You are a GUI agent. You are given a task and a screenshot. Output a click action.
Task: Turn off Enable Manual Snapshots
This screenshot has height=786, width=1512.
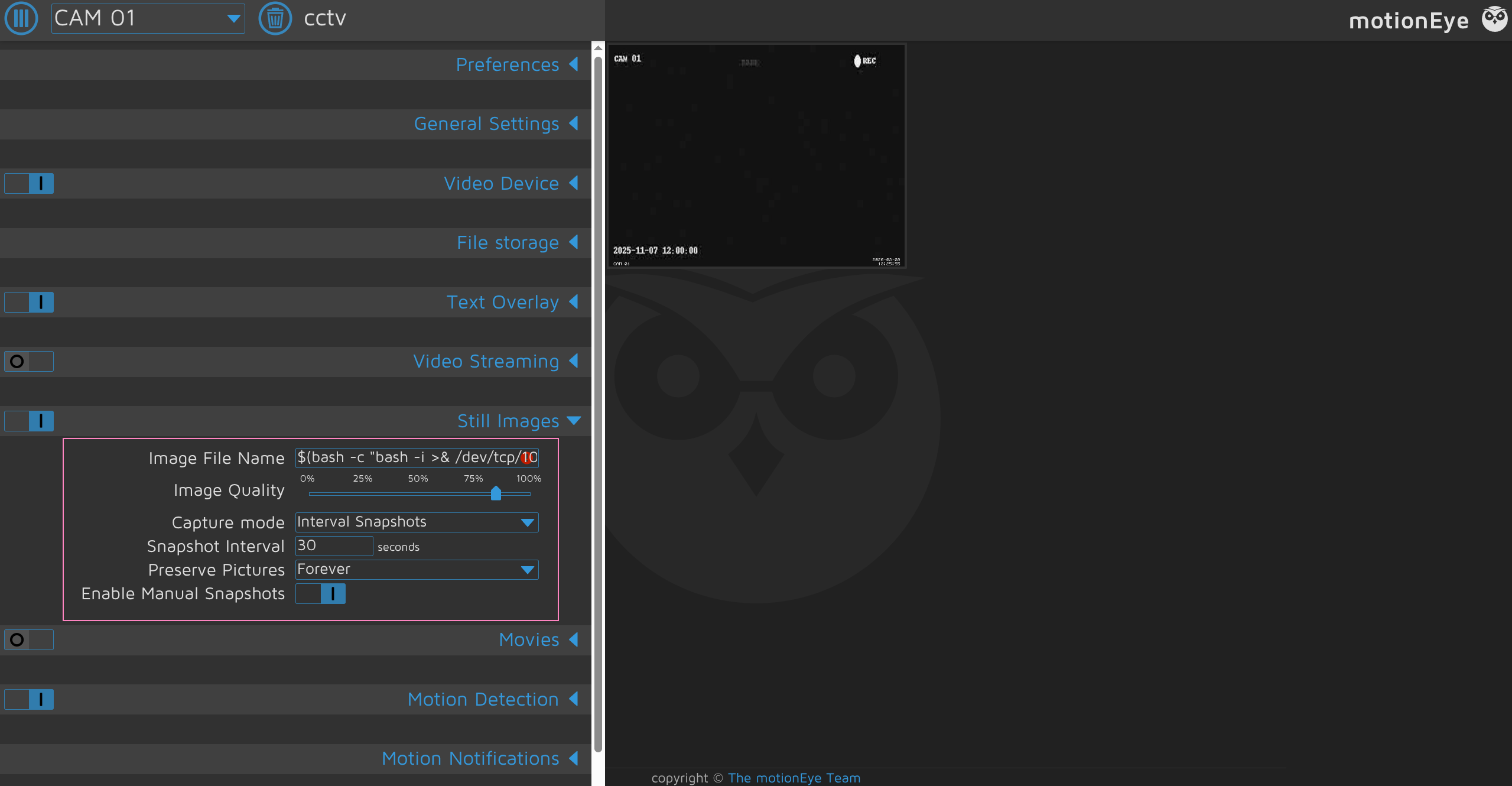tap(320, 593)
